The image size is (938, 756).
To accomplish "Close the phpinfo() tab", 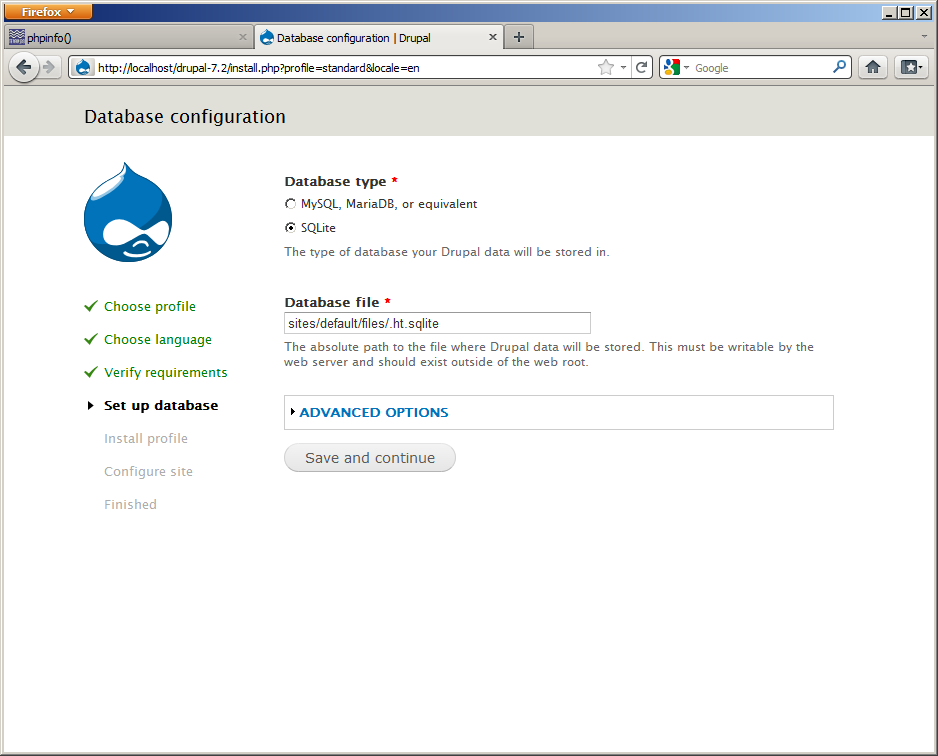I will (242, 37).
